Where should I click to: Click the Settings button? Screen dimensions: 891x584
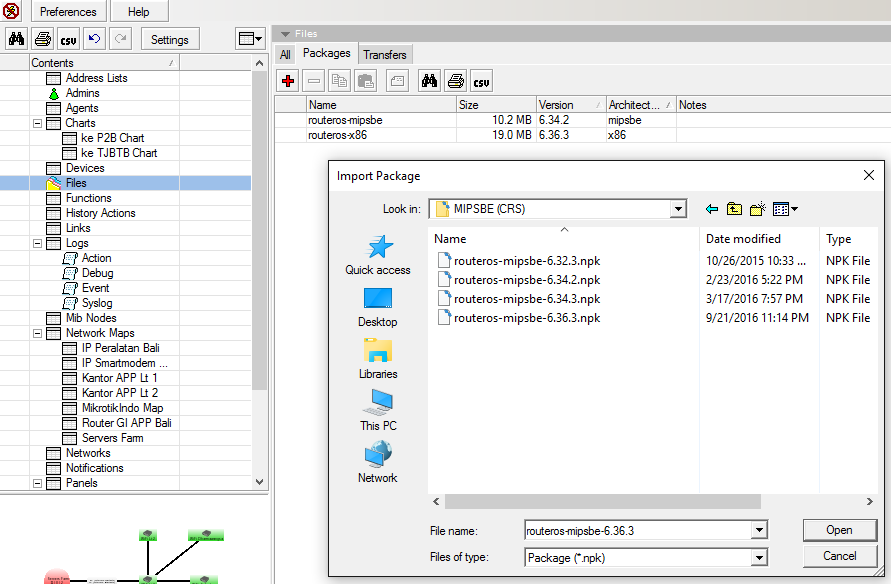click(x=169, y=40)
